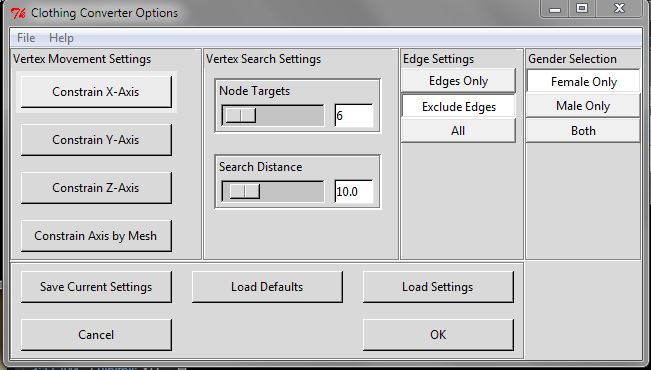Maximize the Clothing Converter Options window
The image size is (651, 370).
(582, 9)
